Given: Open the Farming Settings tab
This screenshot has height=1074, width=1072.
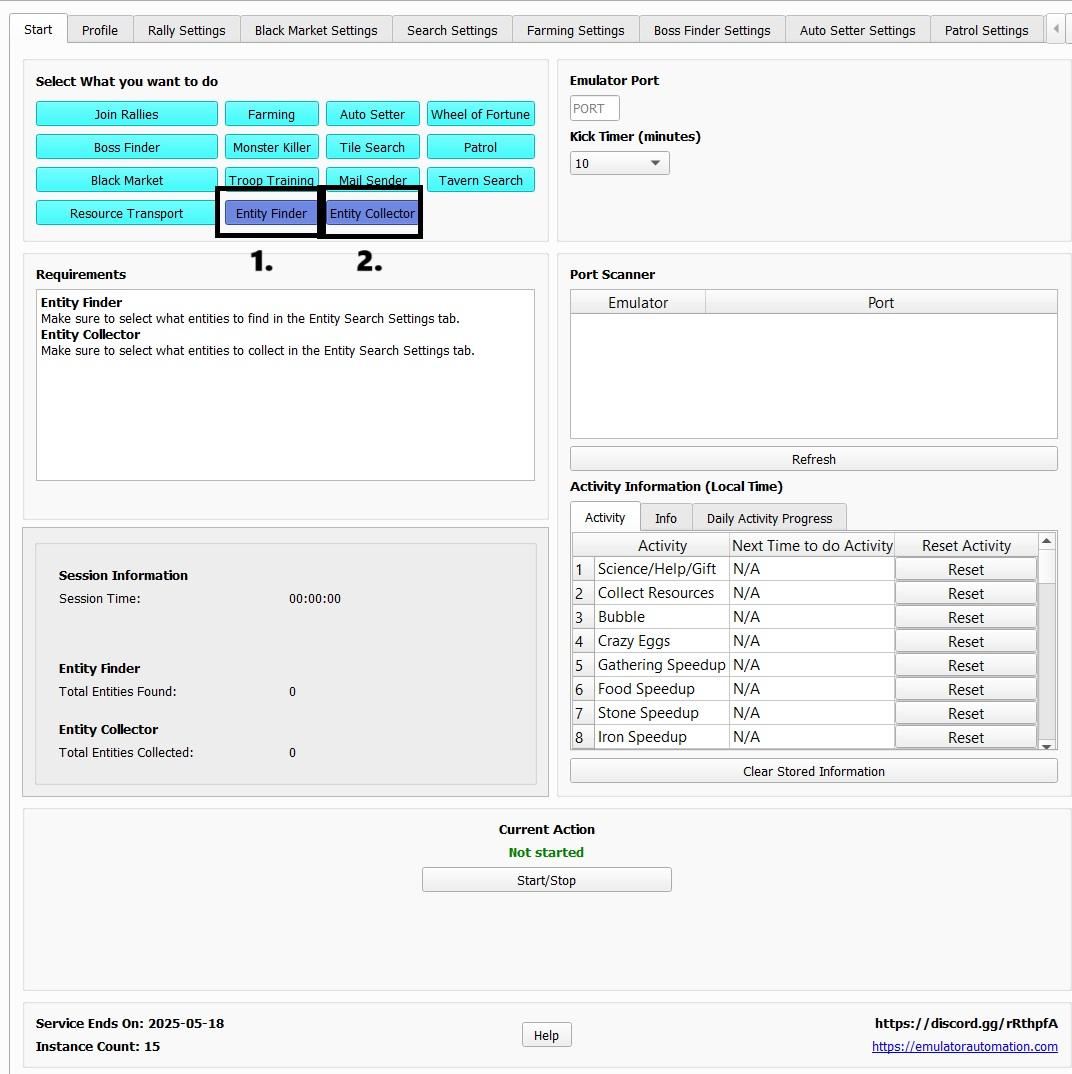Looking at the screenshot, I should point(575,30).
